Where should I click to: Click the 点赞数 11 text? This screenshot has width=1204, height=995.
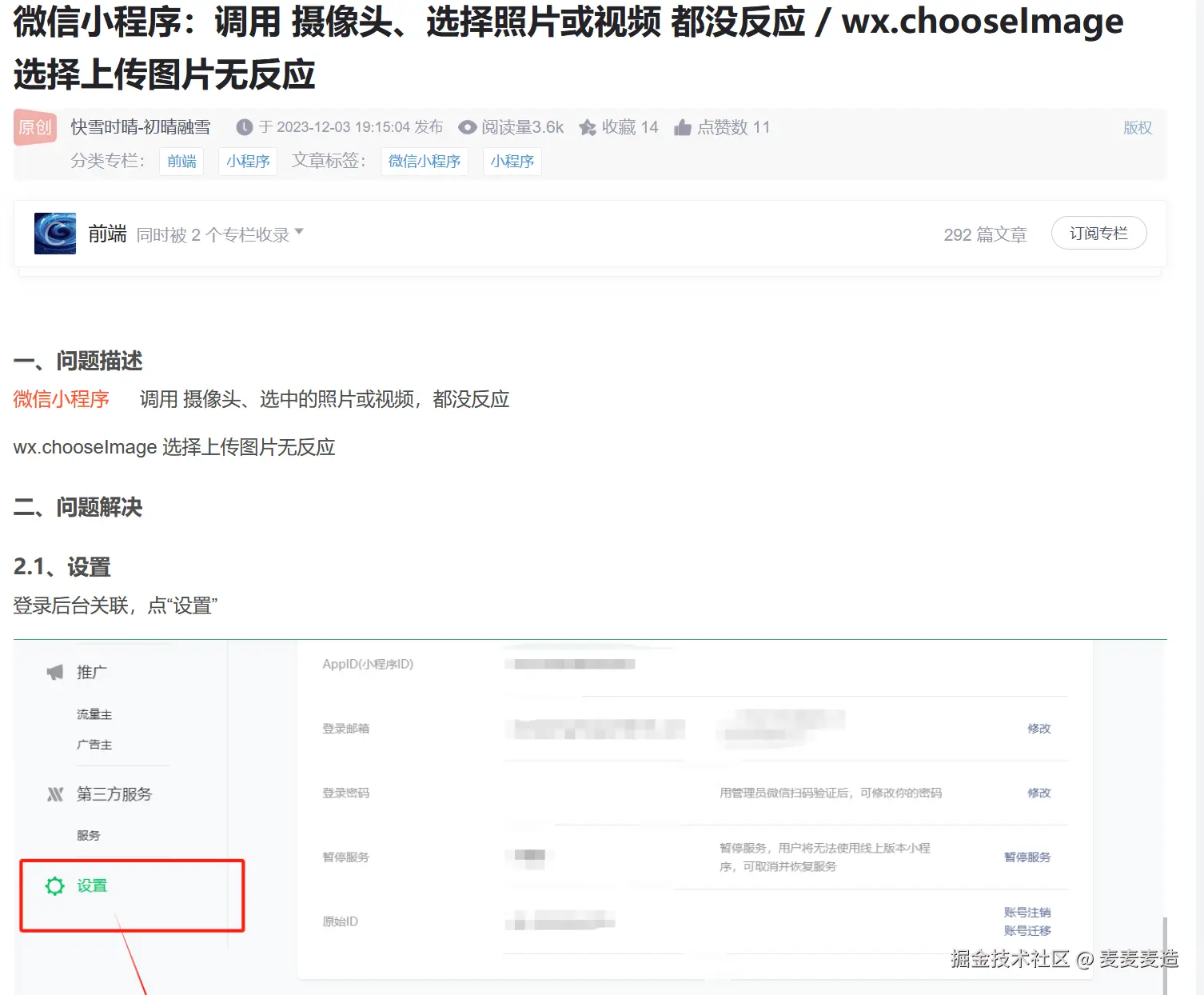[734, 127]
